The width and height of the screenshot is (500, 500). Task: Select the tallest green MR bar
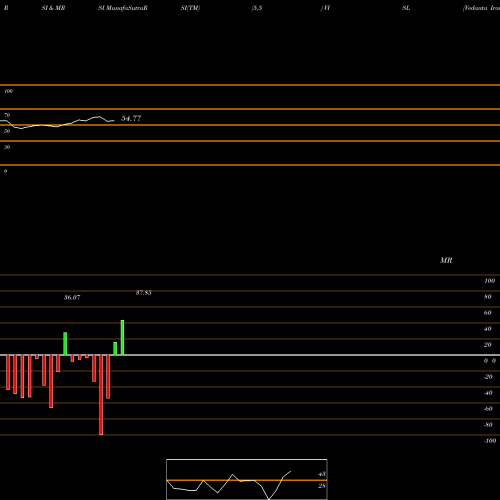(x=122, y=337)
